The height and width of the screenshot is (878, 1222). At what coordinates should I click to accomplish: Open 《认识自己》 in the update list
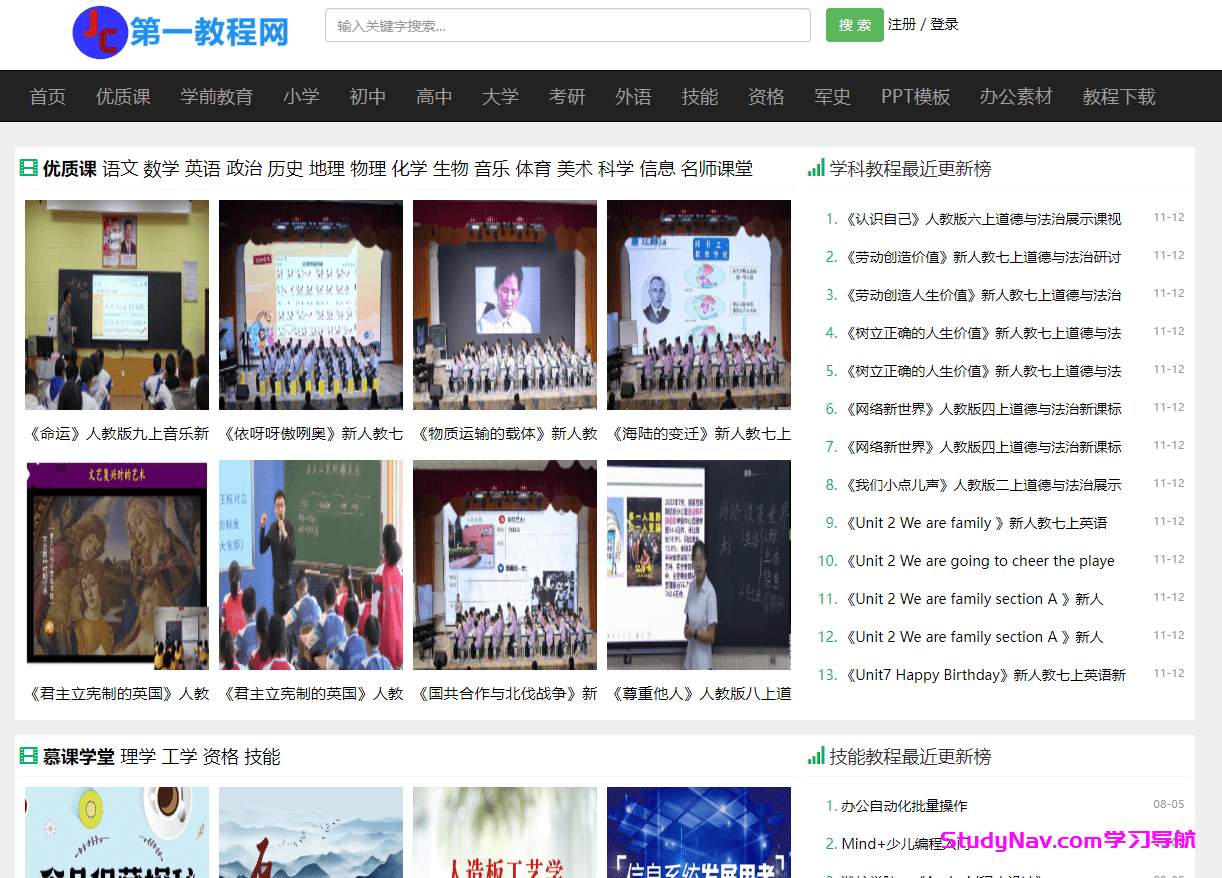pyautogui.click(x=983, y=219)
